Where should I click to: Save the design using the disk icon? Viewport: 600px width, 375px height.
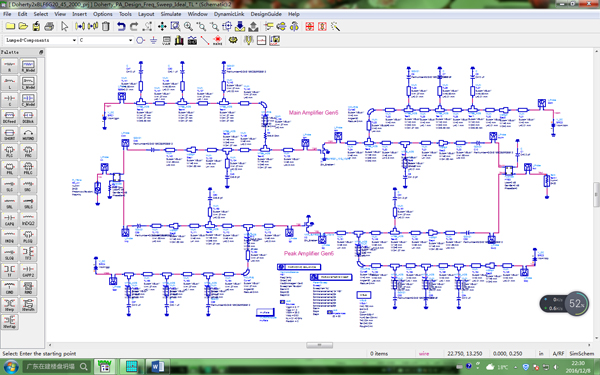click(36, 26)
